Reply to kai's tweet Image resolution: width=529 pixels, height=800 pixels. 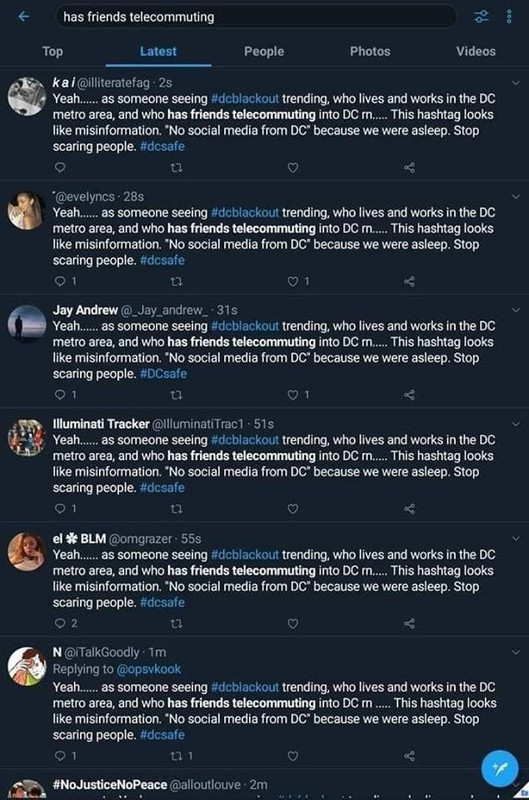tap(60, 167)
